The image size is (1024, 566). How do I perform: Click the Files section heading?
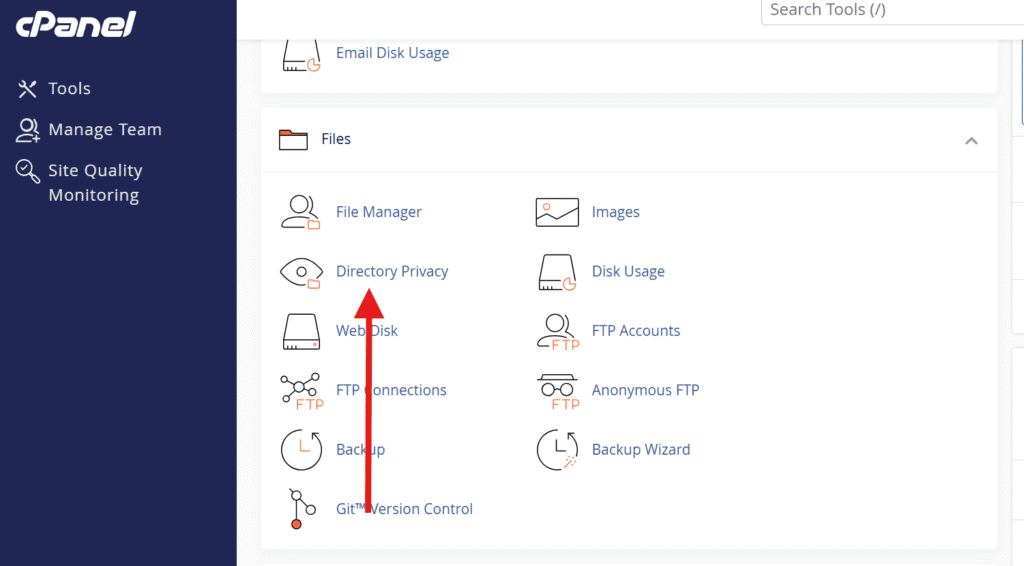click(336, 139)
